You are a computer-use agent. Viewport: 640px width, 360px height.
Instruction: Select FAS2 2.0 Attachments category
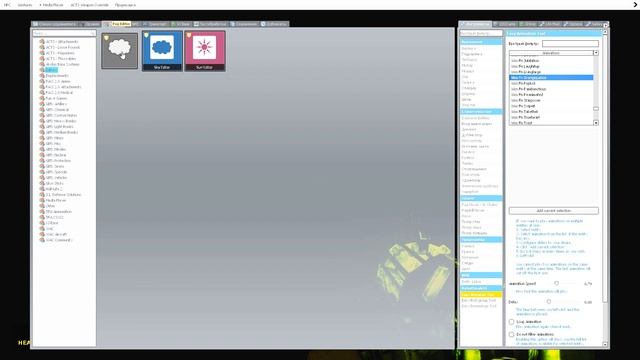coord(63,87)
